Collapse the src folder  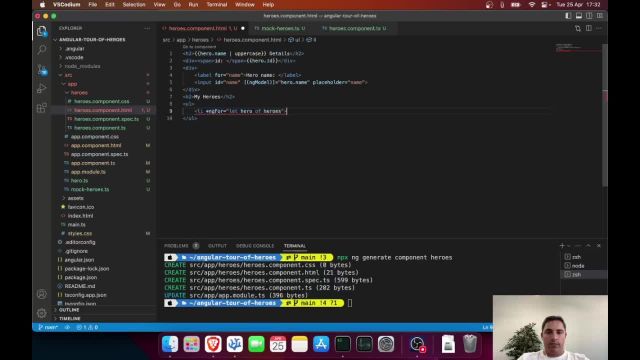pyautogui.click(x=68, y=75)
